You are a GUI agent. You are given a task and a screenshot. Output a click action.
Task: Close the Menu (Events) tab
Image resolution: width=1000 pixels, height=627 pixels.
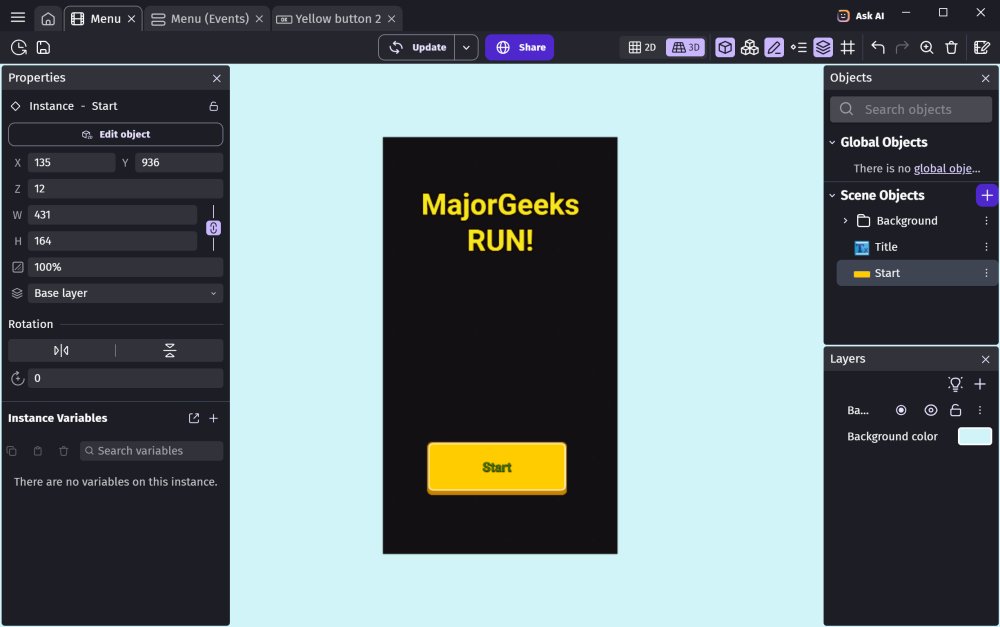[x=259, y=19]
